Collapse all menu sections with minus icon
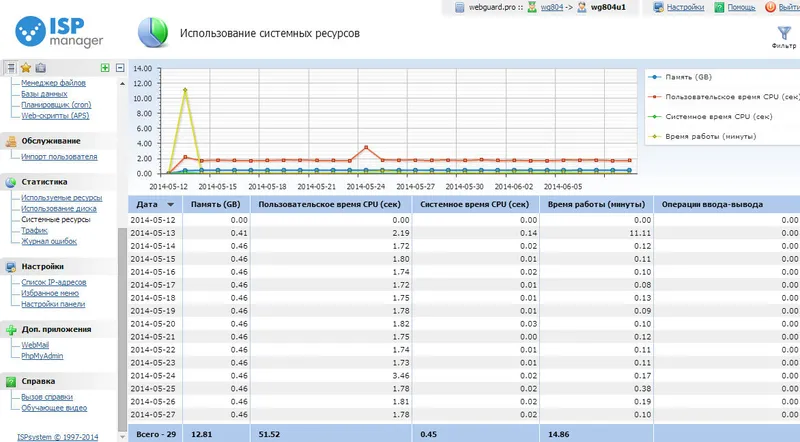 coord(120,67)
